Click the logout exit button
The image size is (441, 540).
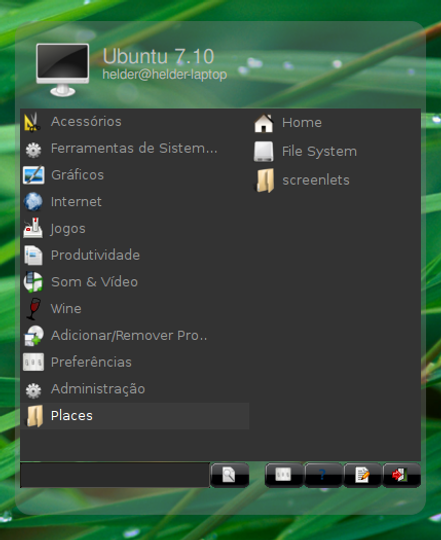click(401, 475)
